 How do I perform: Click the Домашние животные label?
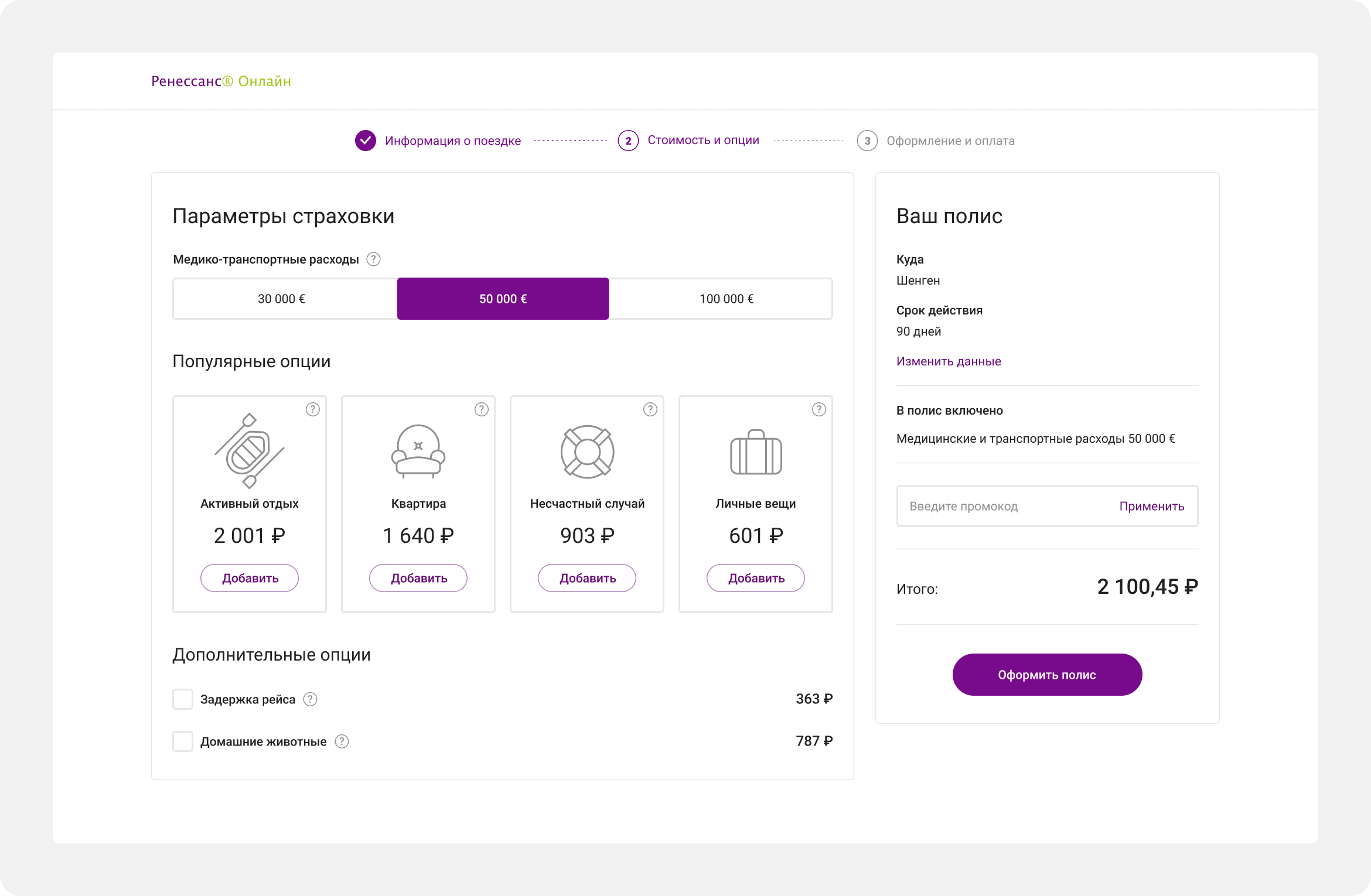click(x=264, y=741)
